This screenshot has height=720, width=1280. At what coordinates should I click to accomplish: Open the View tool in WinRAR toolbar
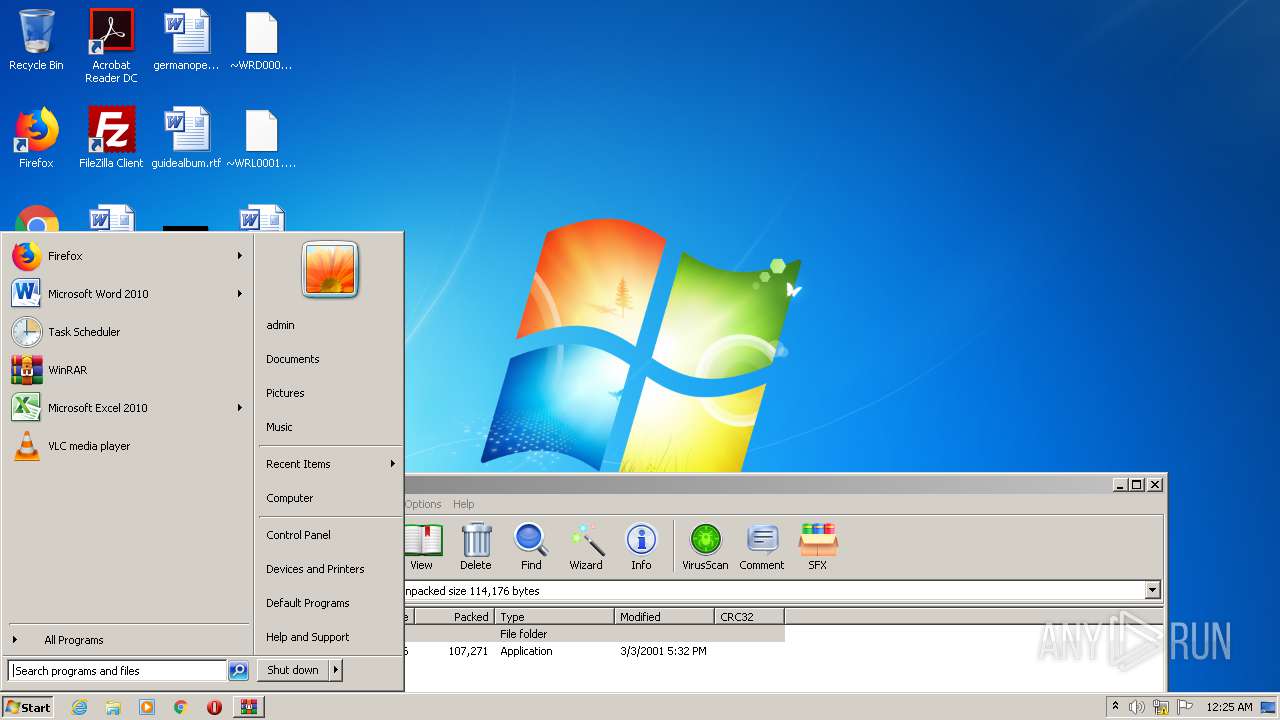[x=422, y=547]
